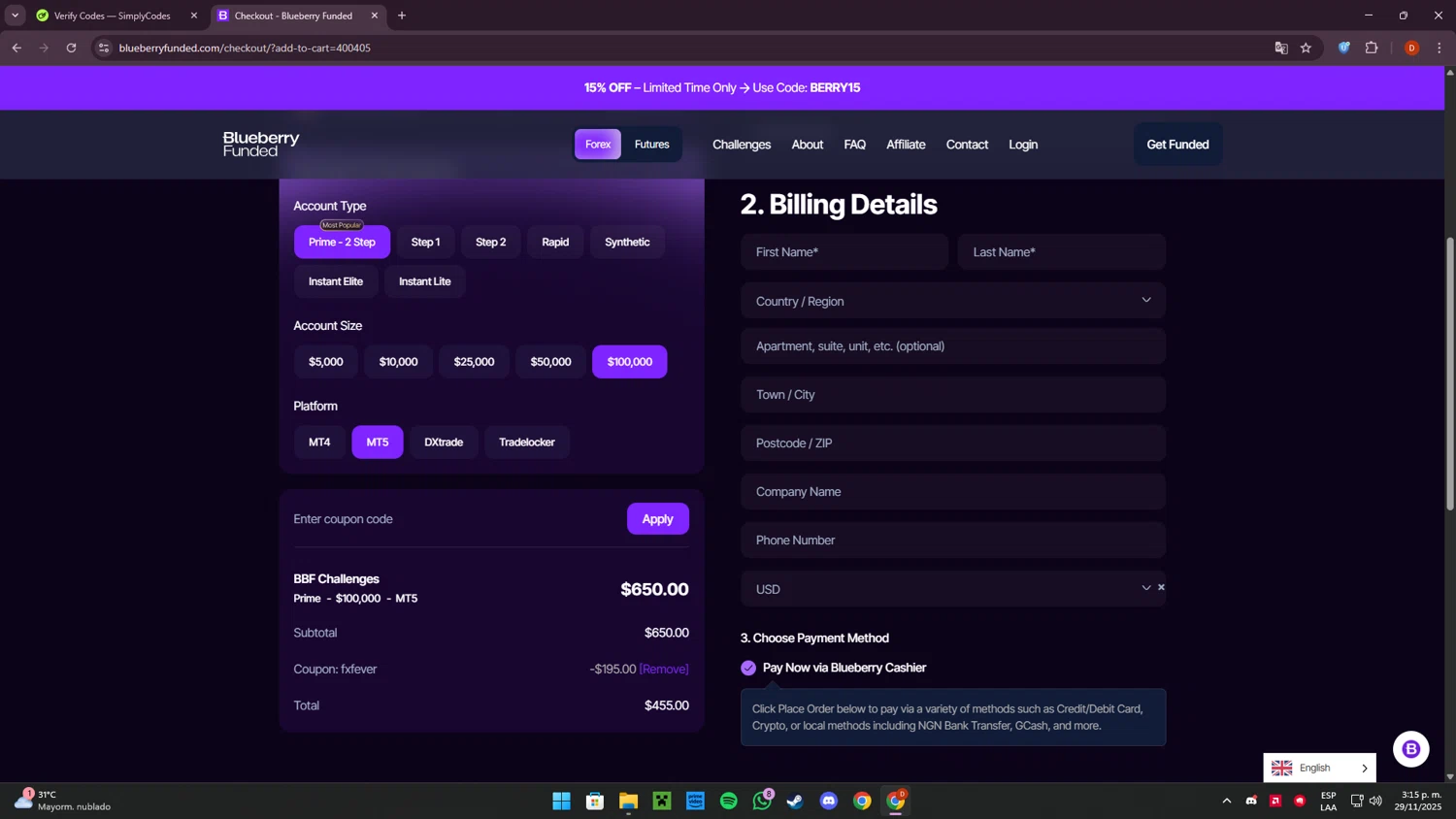Open the tab search dropdown arrow
This screenshot has width=1456, height=819.
[x=15, y=16]
